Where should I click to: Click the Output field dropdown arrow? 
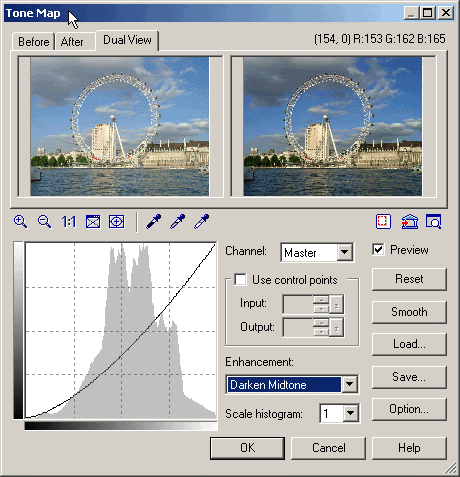(337, 328)
